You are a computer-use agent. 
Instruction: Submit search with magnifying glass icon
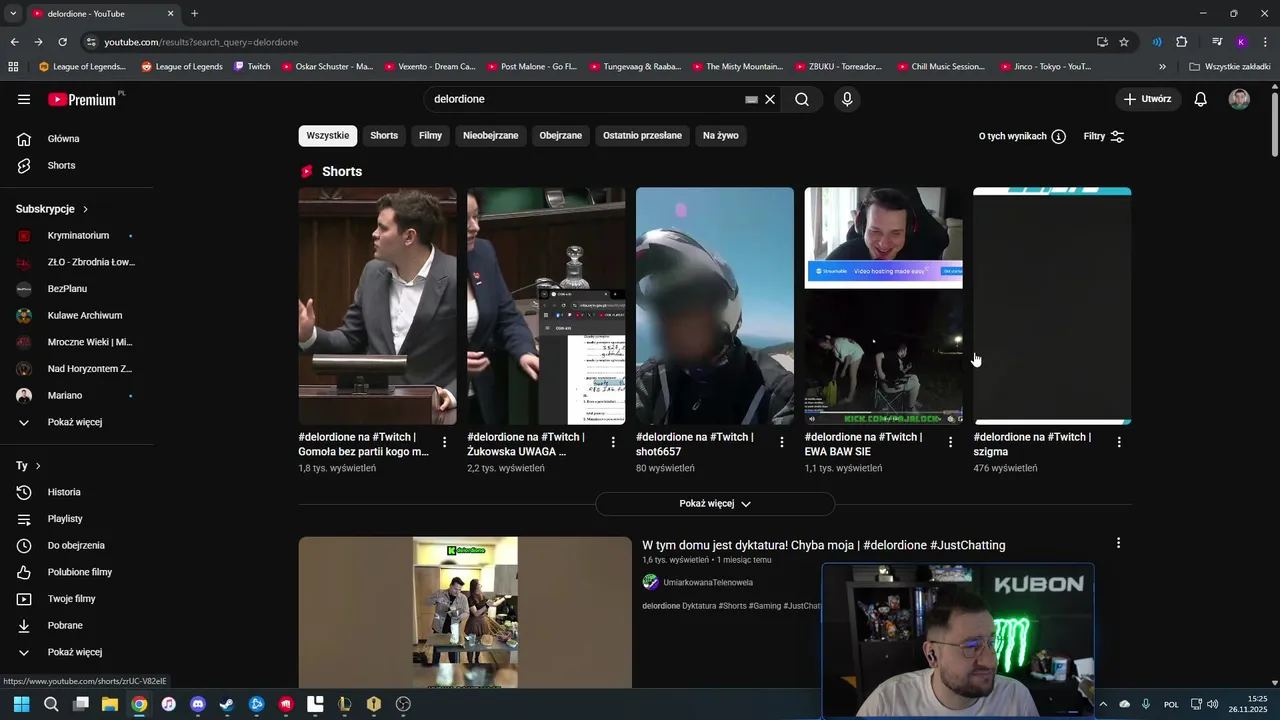pos(802,99)
